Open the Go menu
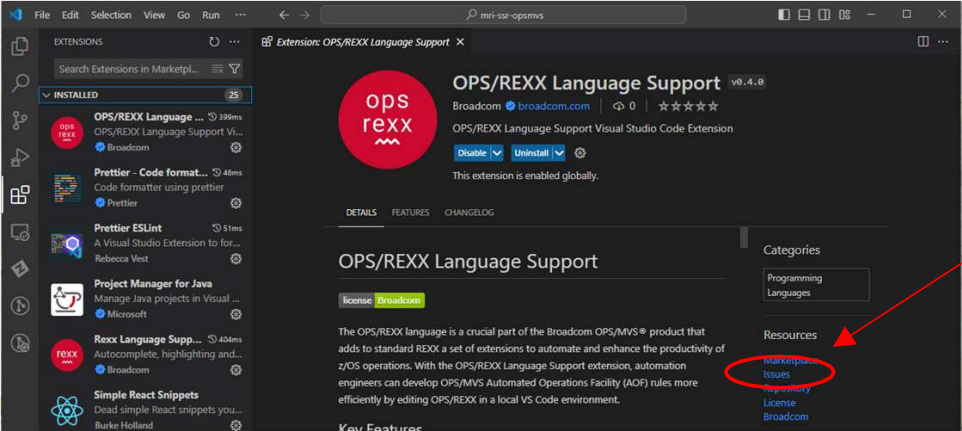Viewport: 962px width, 431px height. [183, 15]
